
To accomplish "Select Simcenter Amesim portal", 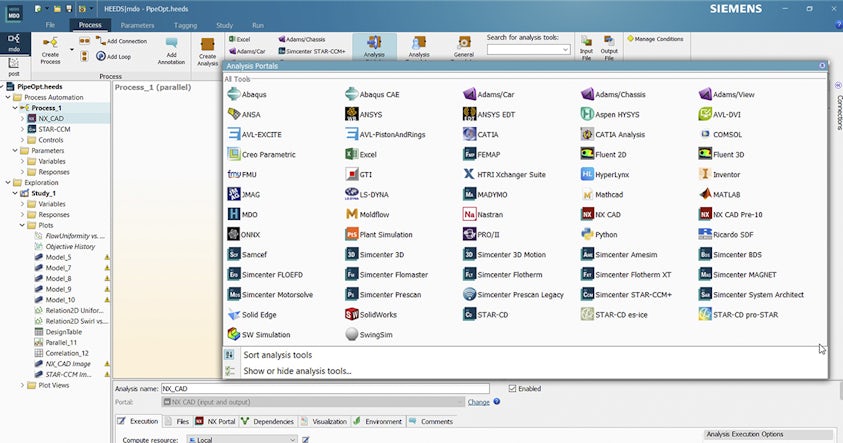I will (x=619, y=254).
